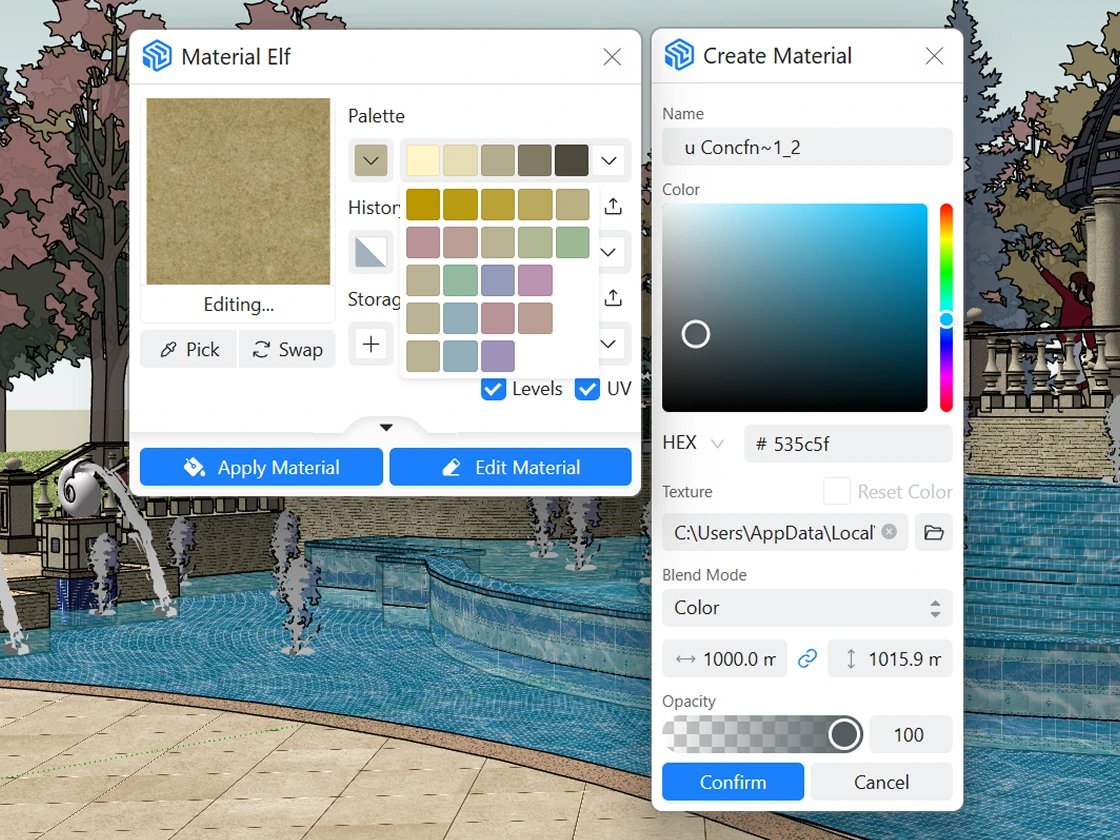Click the Pick eyedropper button
This screenshot has width=1120, height=840.
tap(189, 349)
